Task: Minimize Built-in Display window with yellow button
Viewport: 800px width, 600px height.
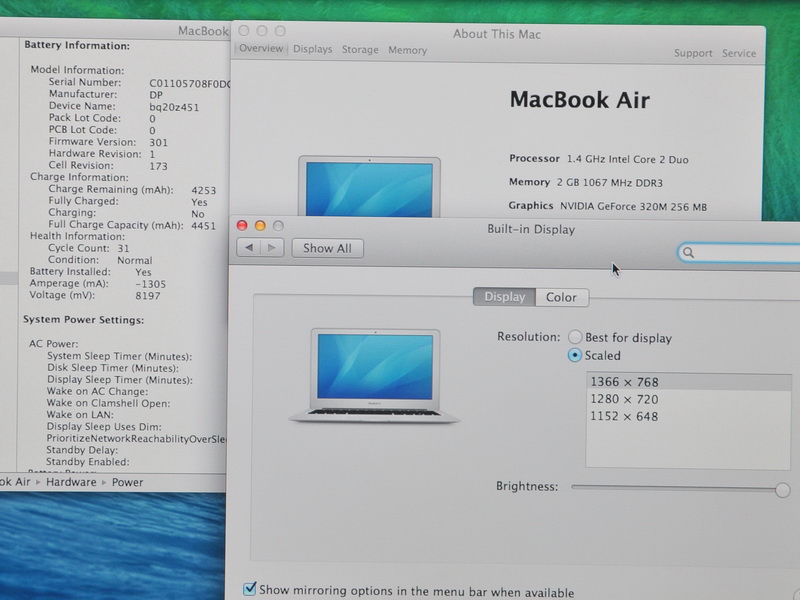Action: [x=260, y=226]
